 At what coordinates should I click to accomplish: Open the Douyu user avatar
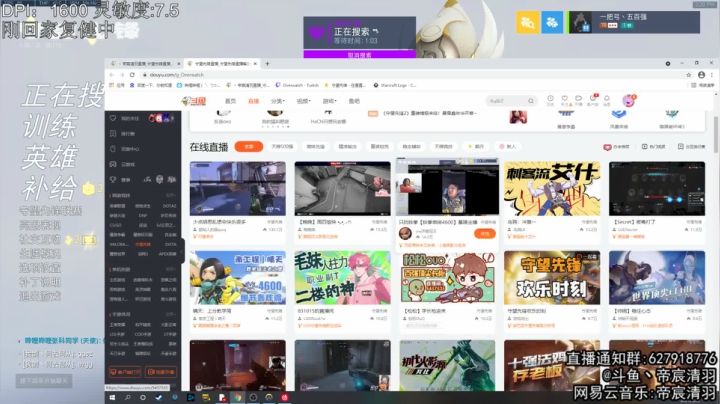(x=629, y=101)
